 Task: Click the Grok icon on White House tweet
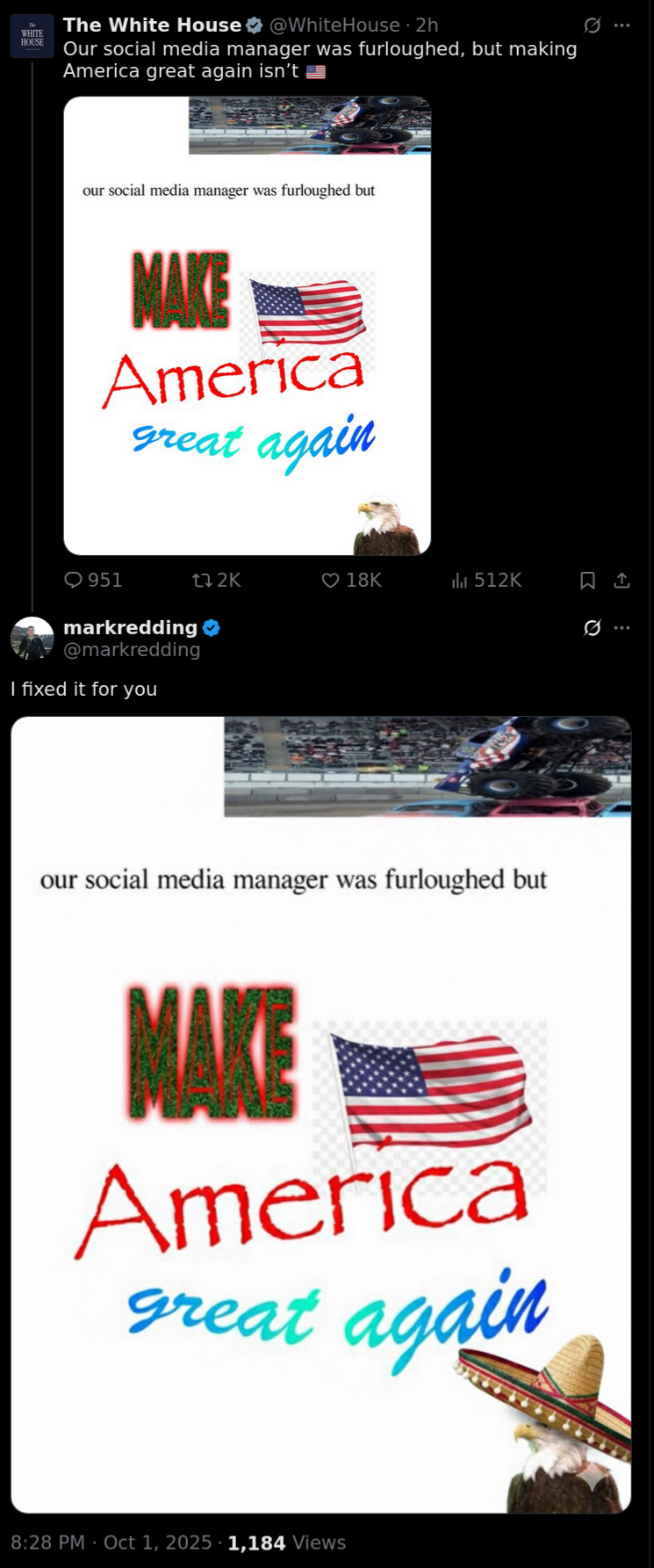point(593,25)
